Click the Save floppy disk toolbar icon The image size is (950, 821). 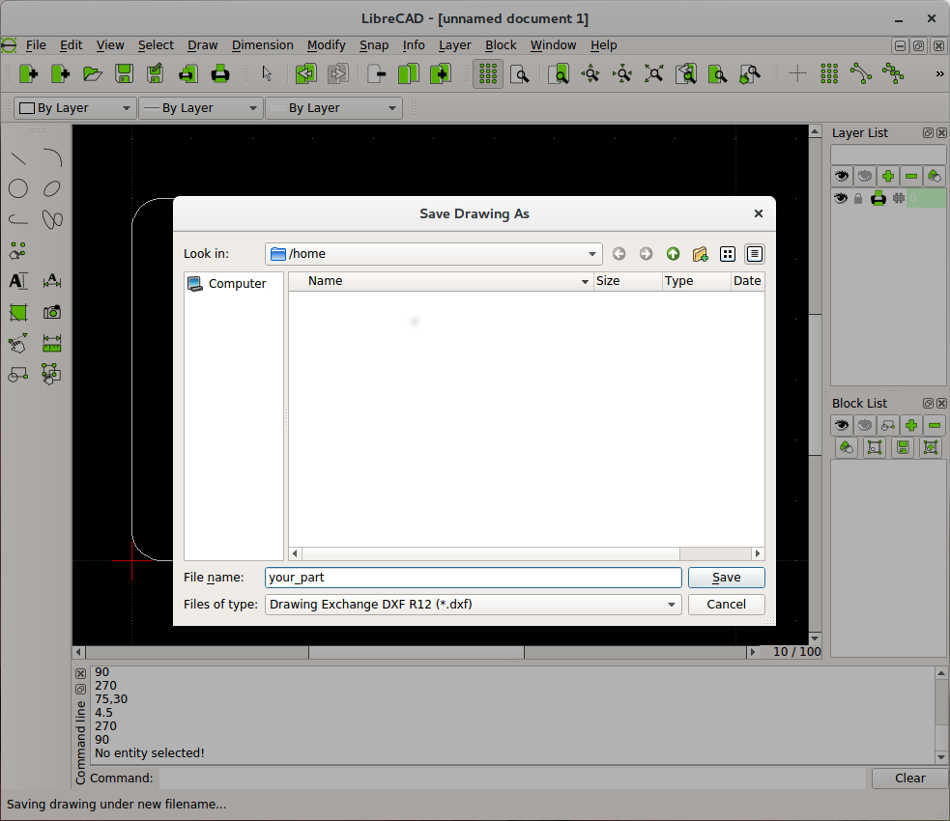[x=124, y=74]
